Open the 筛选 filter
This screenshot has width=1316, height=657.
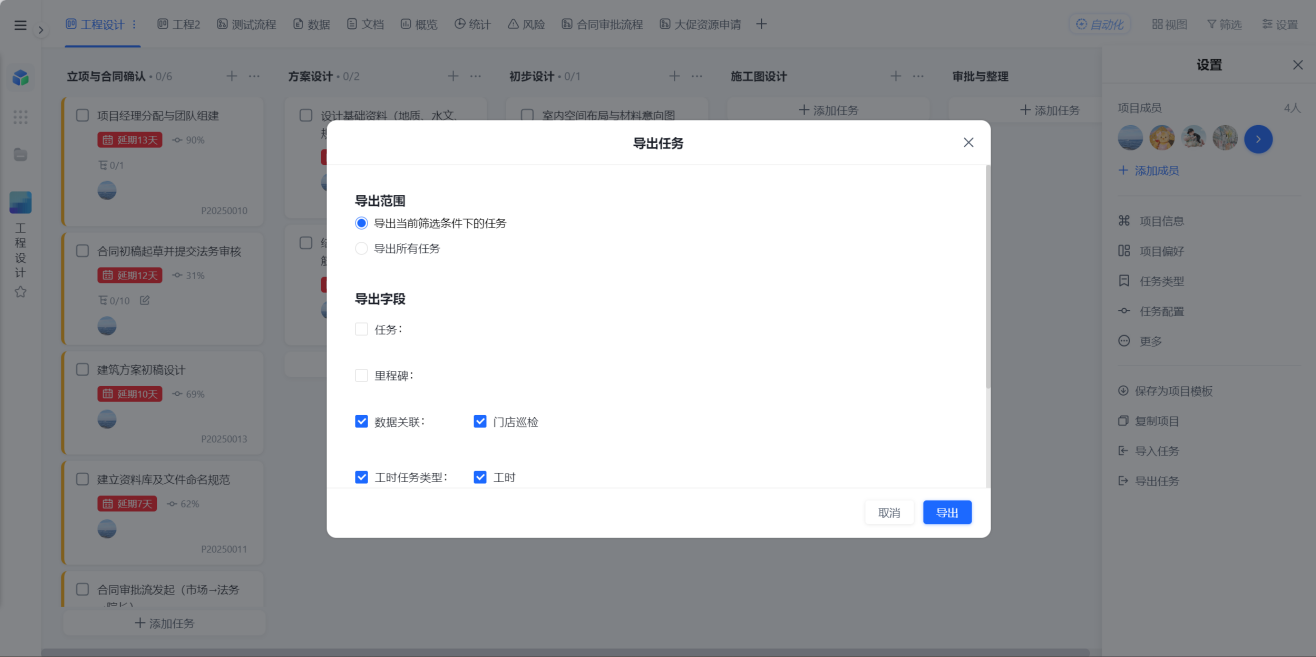tap(1224, 24)
